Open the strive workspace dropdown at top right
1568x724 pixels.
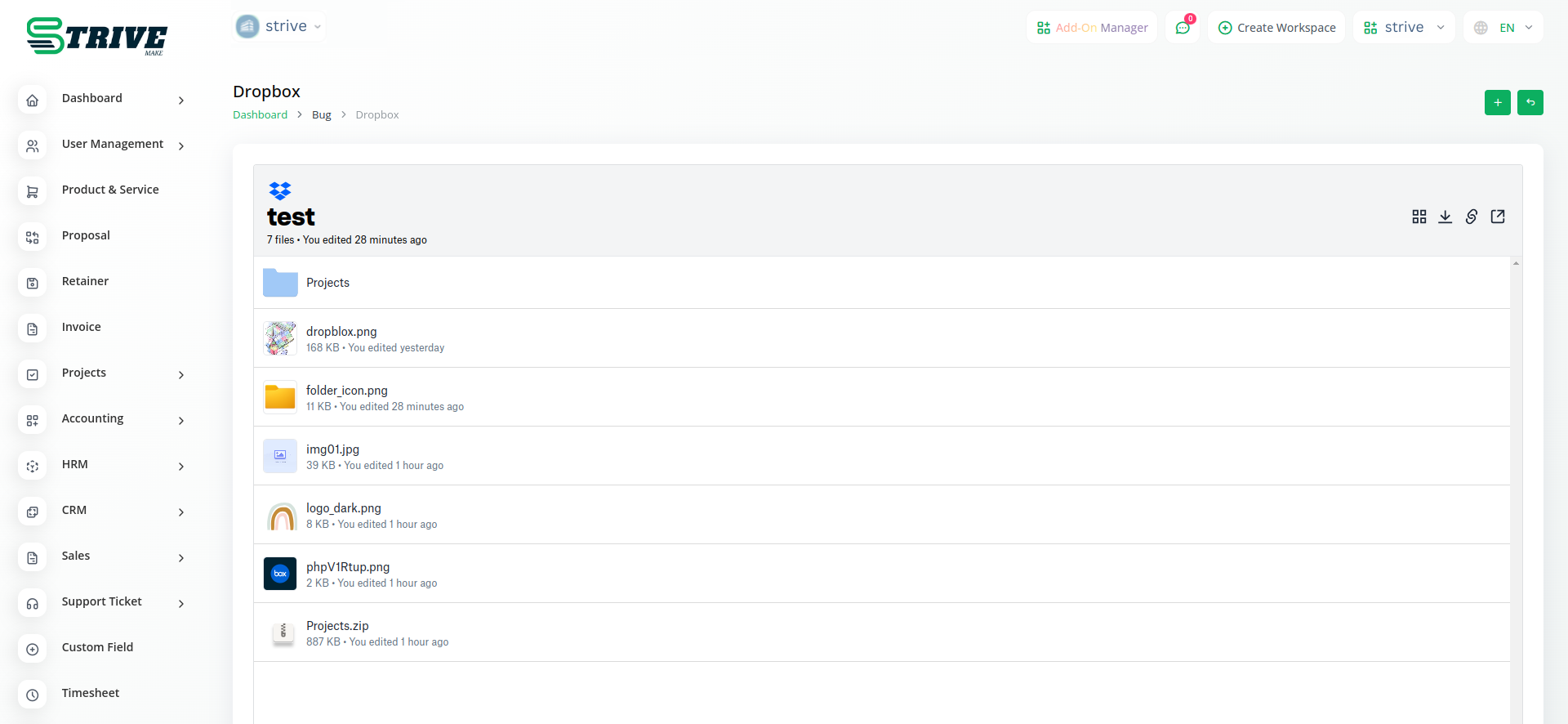[x=1404, y=28]
